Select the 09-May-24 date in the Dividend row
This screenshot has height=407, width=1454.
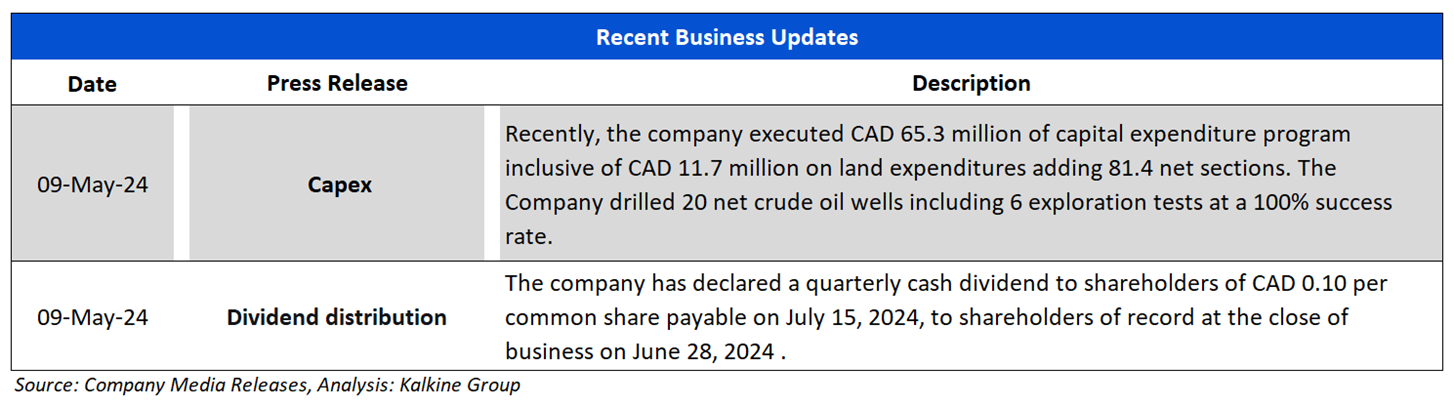pyautogui.click(x=92, y=318)
